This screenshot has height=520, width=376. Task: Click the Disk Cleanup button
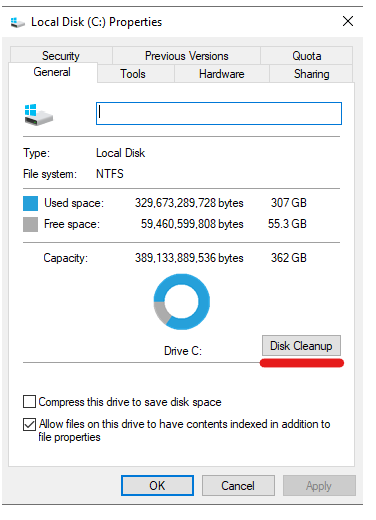tap(301, 346)
